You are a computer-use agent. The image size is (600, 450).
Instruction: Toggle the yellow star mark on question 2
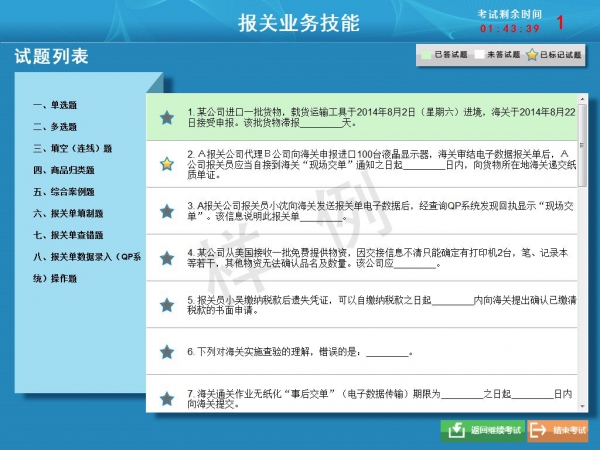point(167,164)
